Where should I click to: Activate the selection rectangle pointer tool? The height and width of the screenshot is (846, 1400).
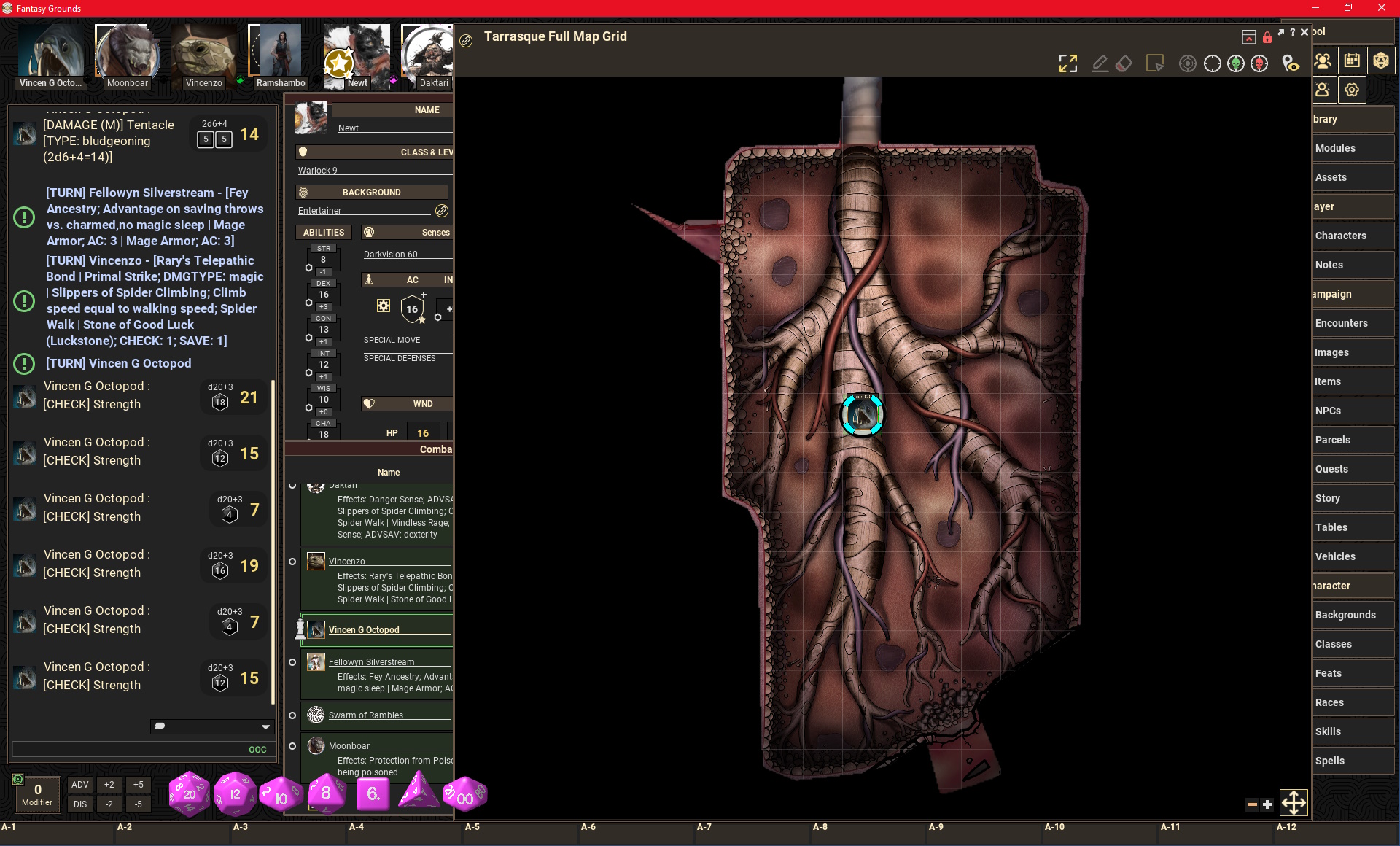(1155, 63)
